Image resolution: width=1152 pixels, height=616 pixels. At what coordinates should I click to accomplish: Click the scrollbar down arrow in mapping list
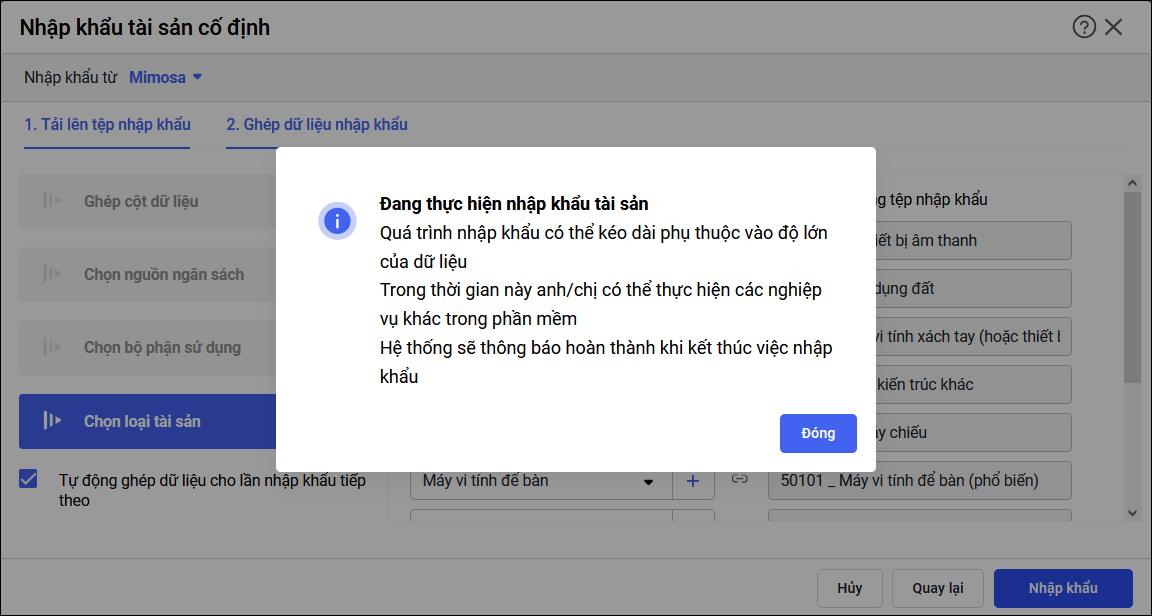click(1132, 512)
